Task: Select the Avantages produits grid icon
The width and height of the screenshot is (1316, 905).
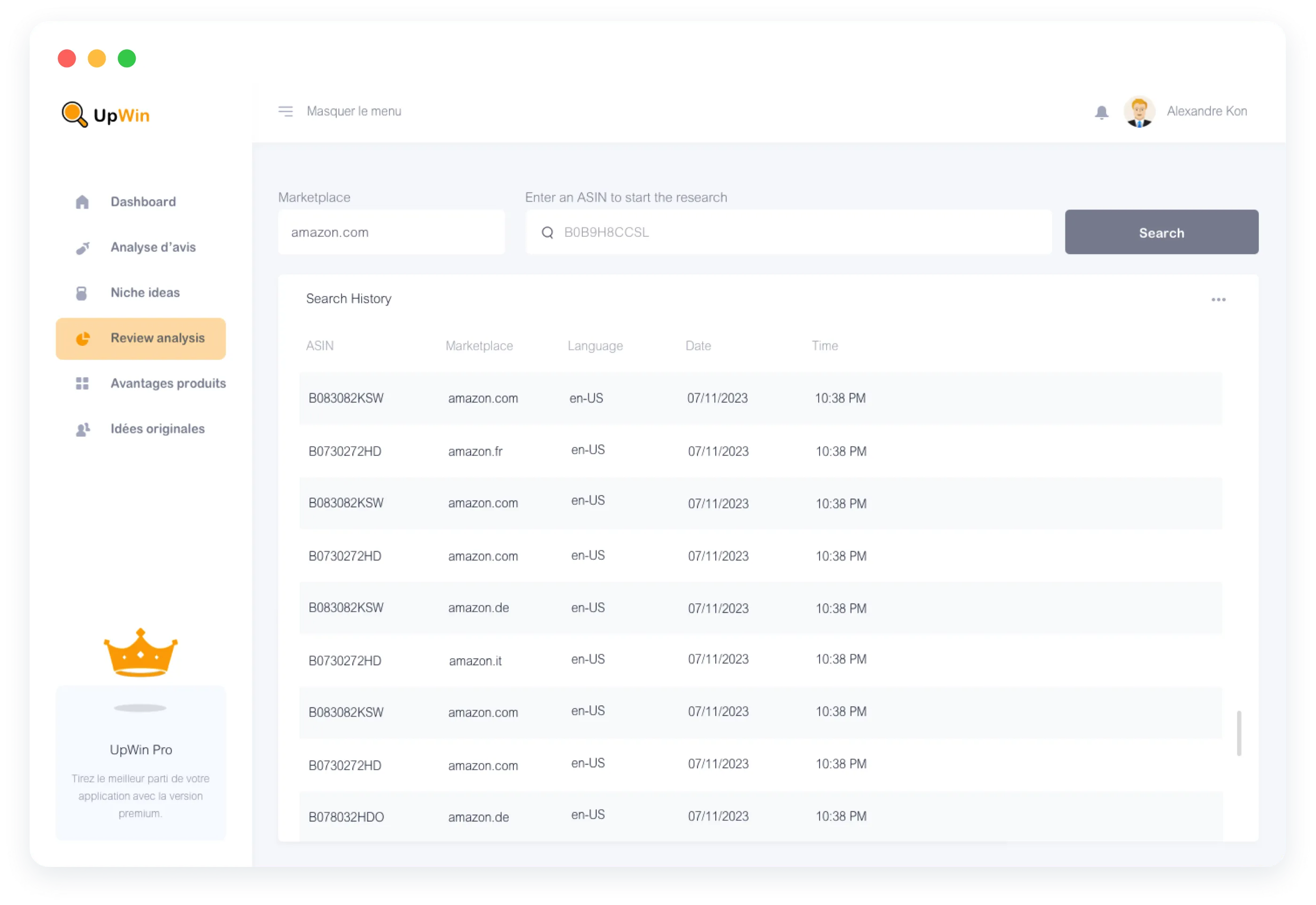Action: point(82,383)
